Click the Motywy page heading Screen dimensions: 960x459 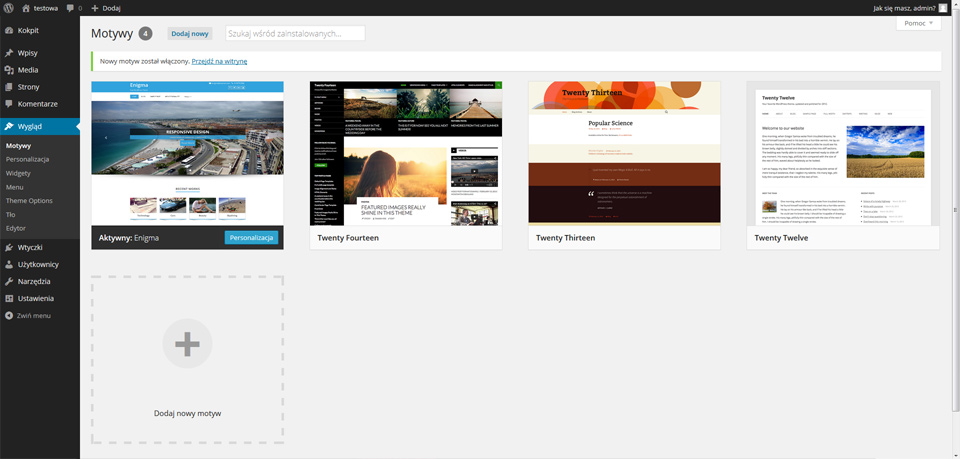click(x=112, y=34)
